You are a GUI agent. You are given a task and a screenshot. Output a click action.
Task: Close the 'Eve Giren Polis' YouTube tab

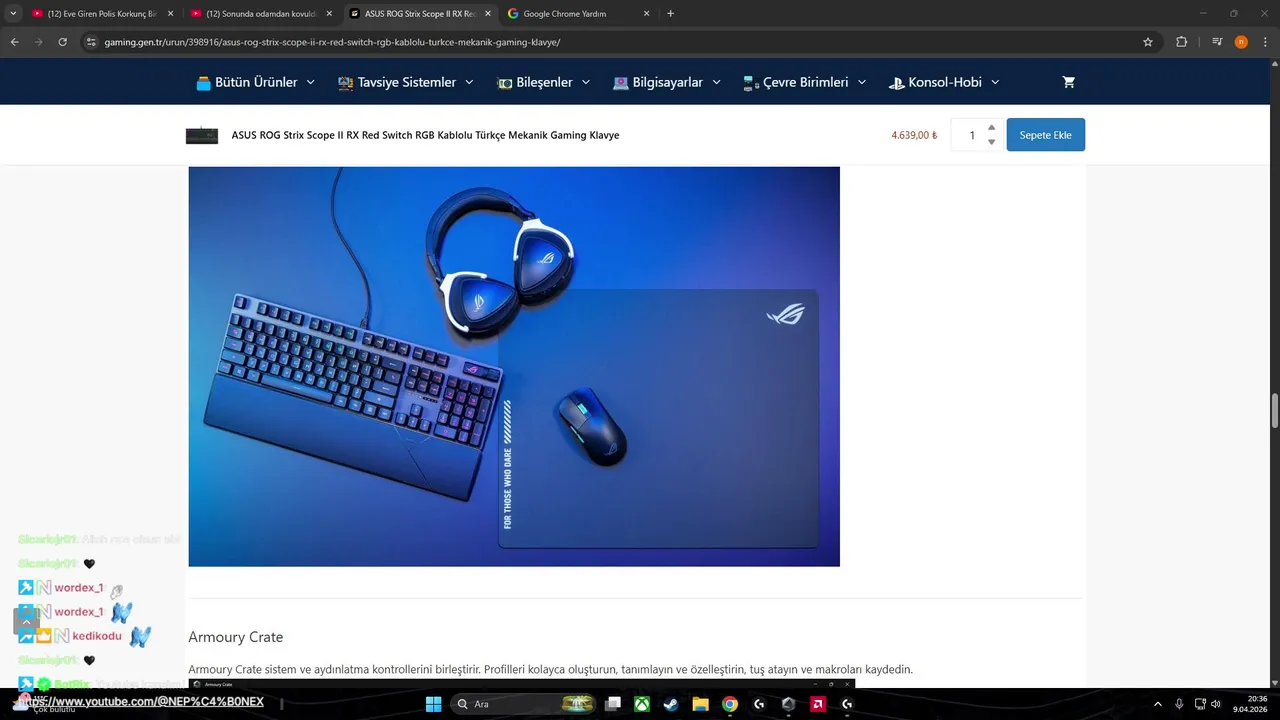(170, 14)
